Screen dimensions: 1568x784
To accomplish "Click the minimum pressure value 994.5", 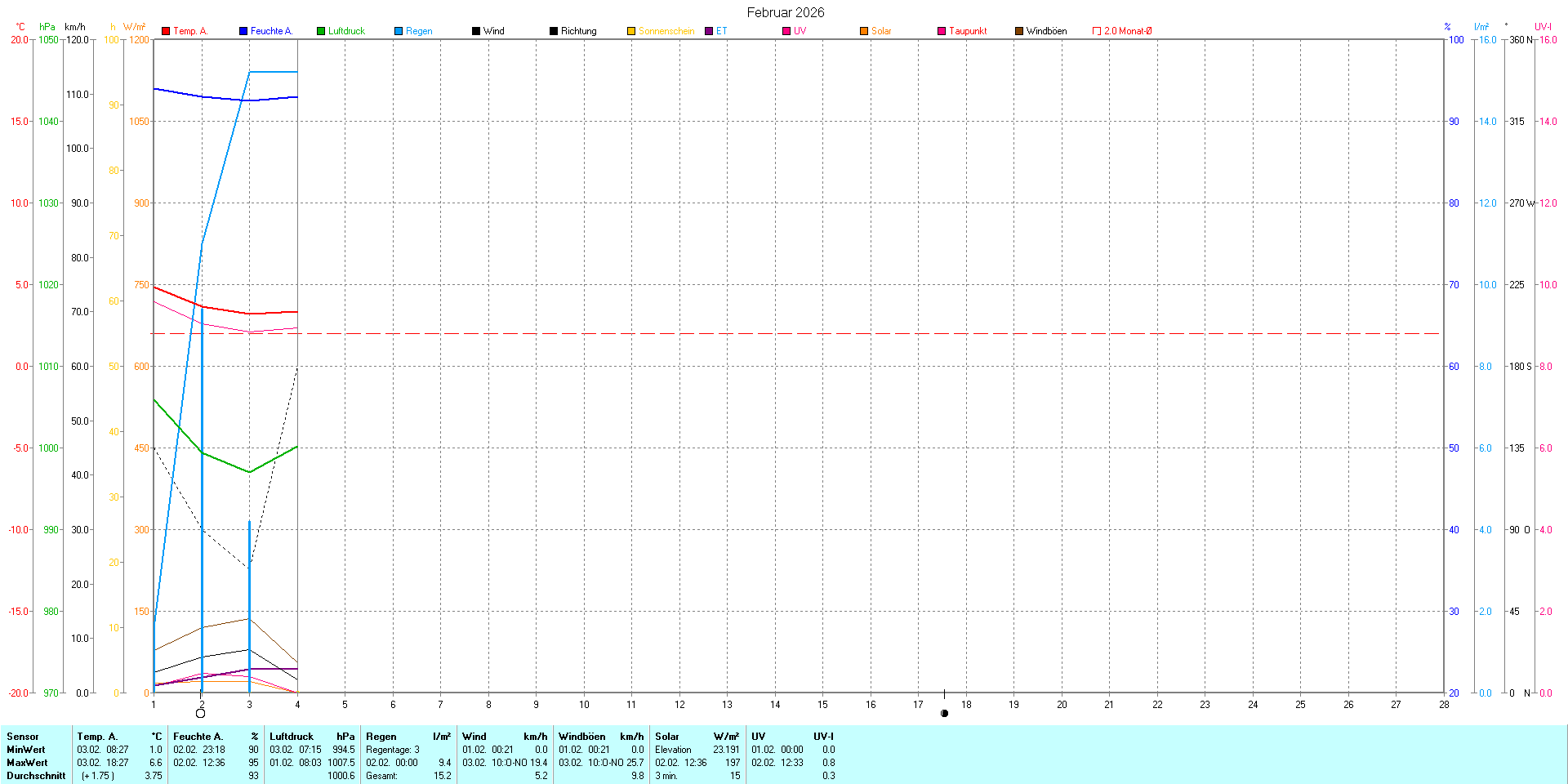I will click(x=344, y=750).
